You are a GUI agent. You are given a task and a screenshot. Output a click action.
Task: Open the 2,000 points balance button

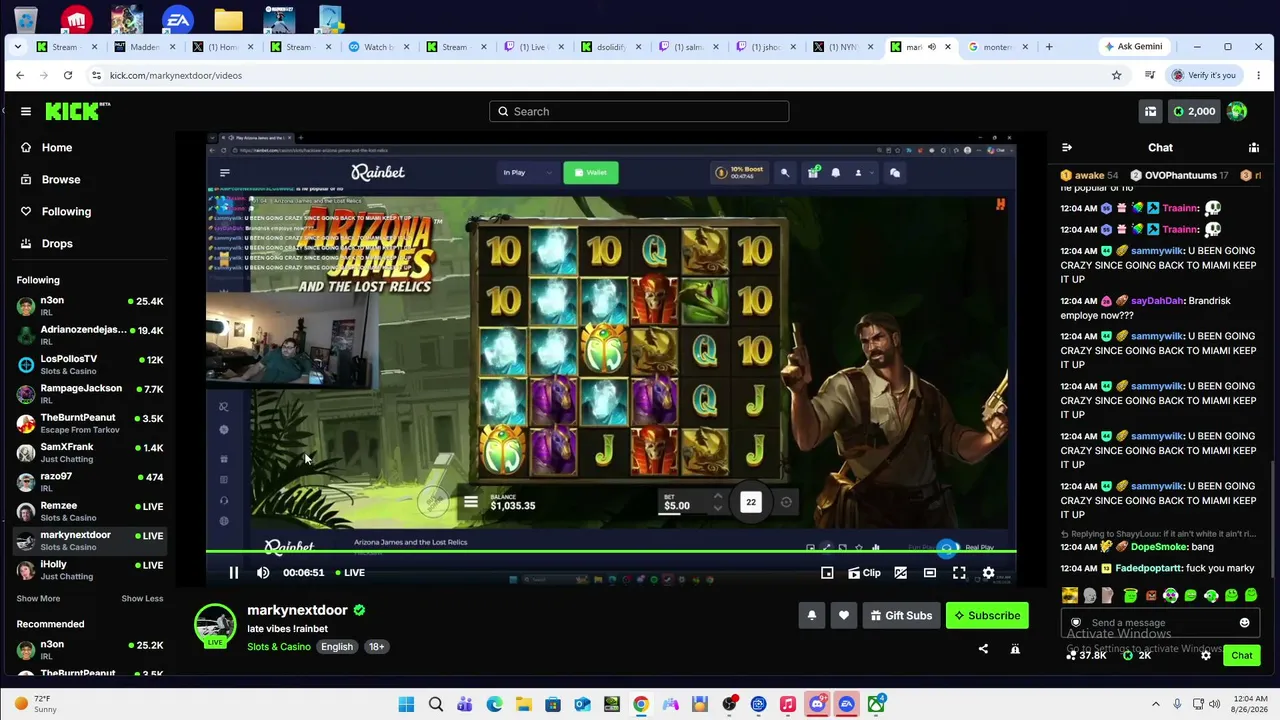coord(1194,112)
